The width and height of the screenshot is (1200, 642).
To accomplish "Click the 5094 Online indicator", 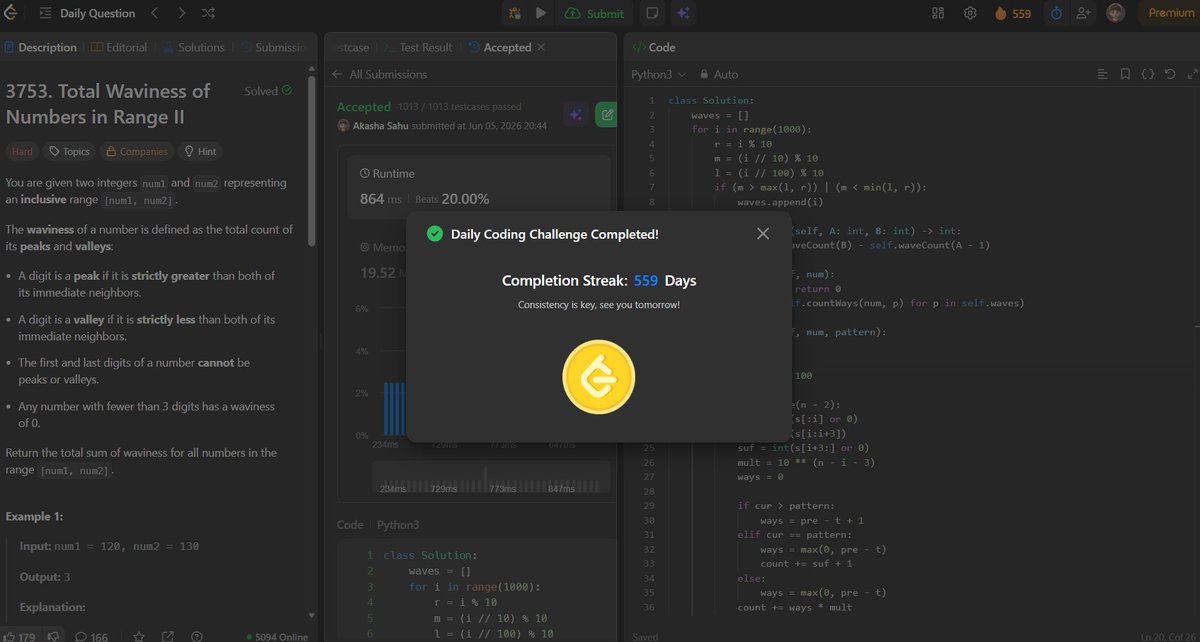I will pos(276,636).
